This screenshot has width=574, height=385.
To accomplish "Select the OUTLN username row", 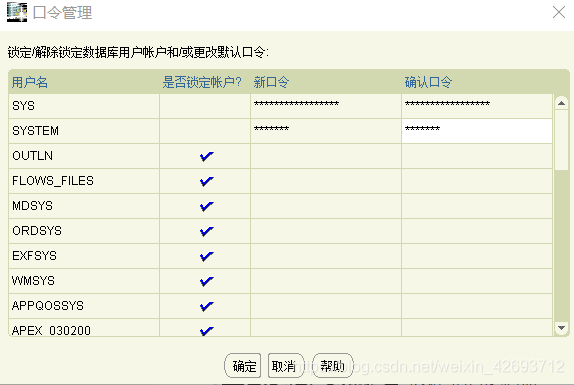I will pyautogui.click(x=84, y=156).
